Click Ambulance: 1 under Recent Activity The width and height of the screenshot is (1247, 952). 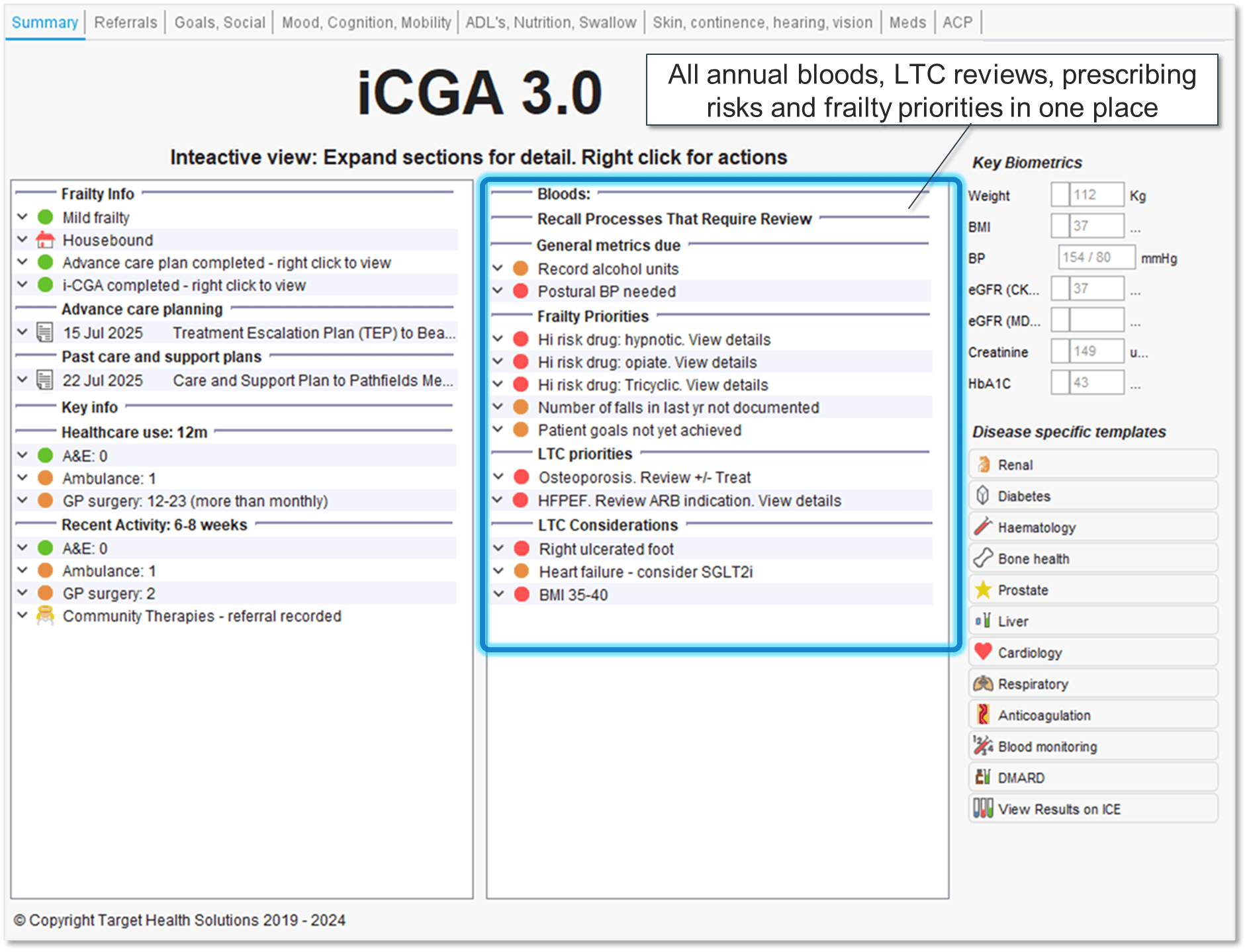point(109,570)
